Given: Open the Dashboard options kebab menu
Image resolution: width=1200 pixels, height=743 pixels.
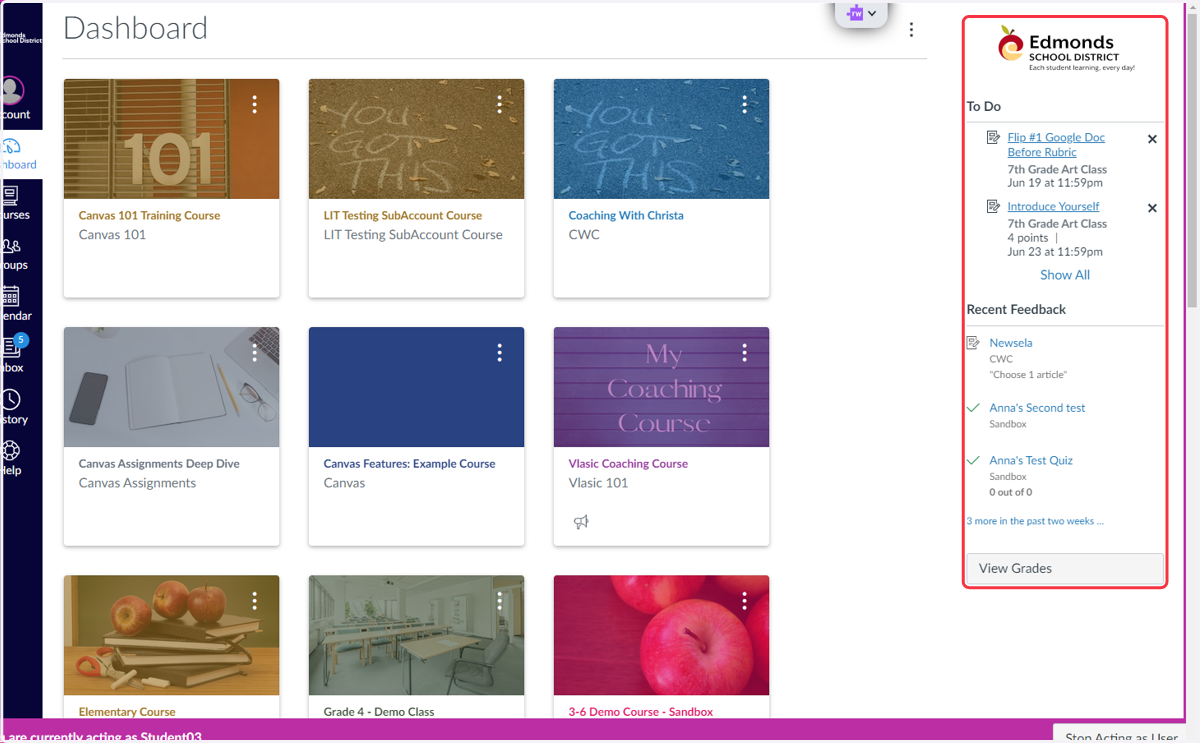Looking at the screenshot, I should click(x=911, y=30).
